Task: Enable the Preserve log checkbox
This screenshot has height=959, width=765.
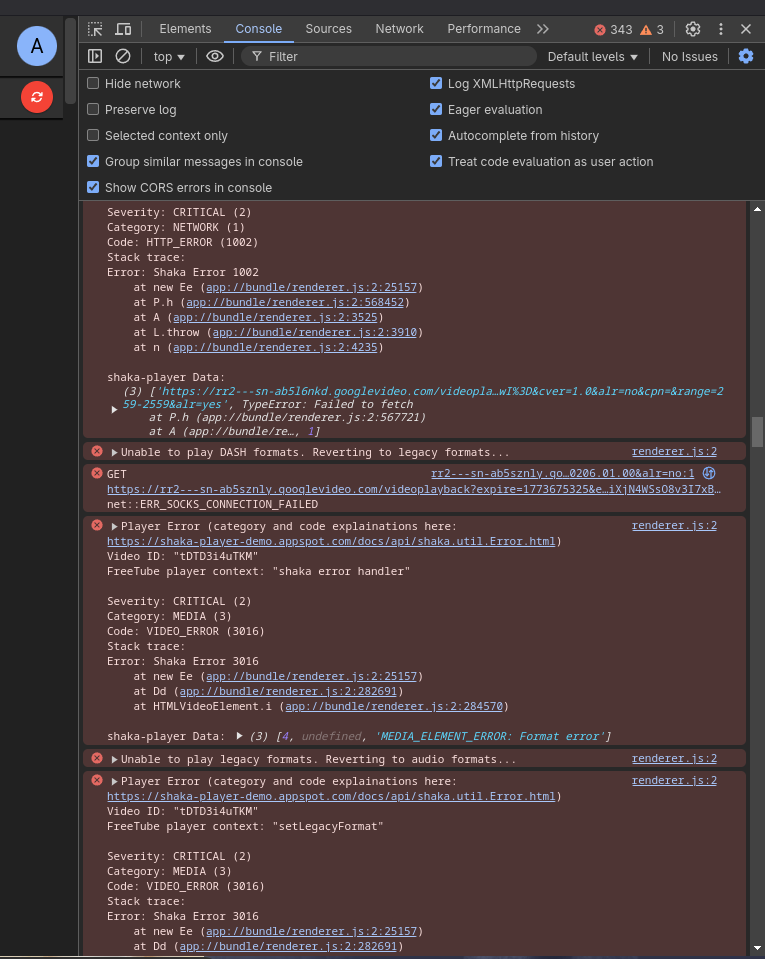Action: [x=94, y=110]
